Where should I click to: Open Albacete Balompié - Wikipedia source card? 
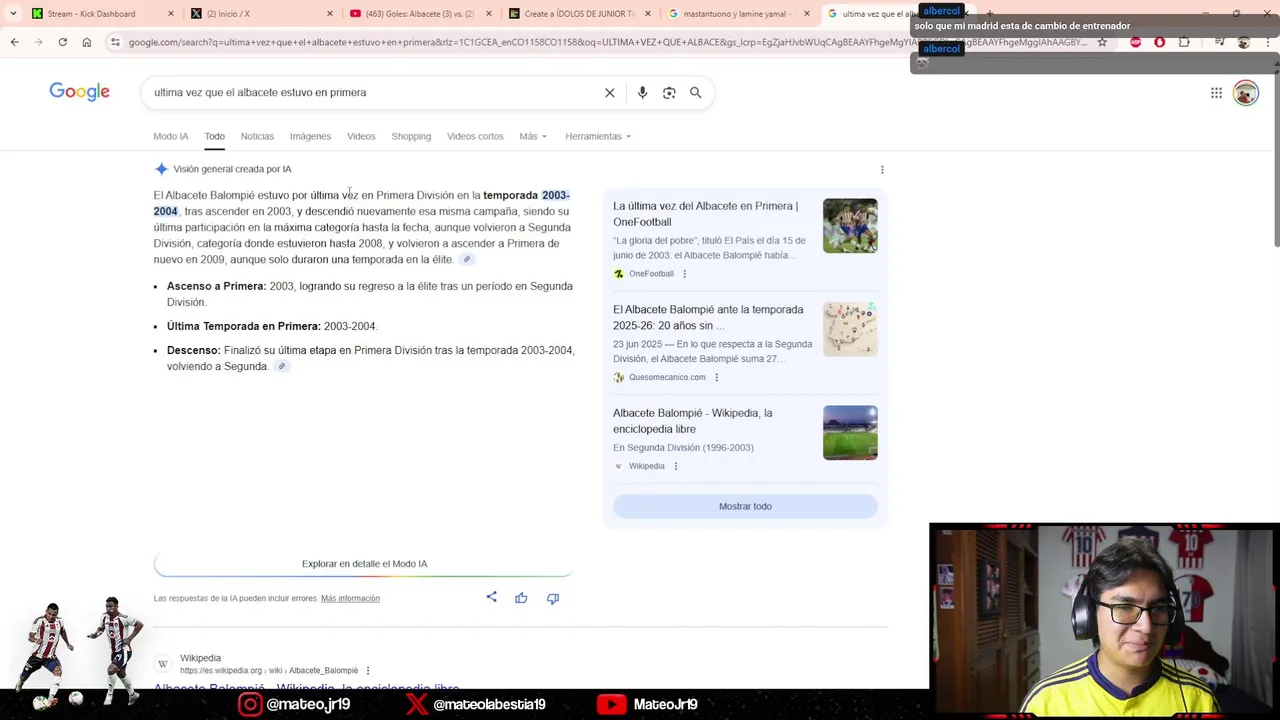pyautogui.click(x=692, y=421)
